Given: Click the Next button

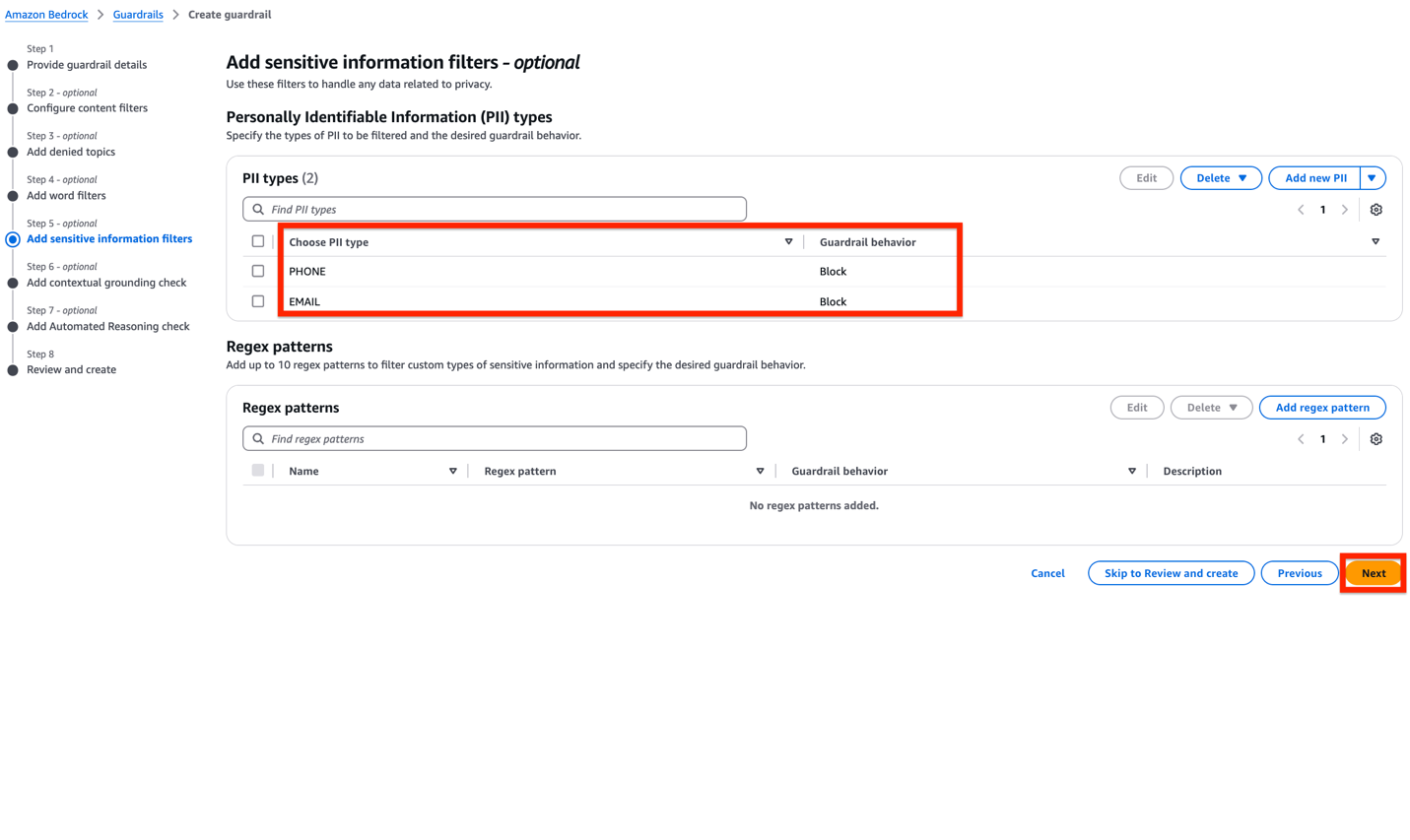Looking at the screenshot, I should (x=1373, y=572).
